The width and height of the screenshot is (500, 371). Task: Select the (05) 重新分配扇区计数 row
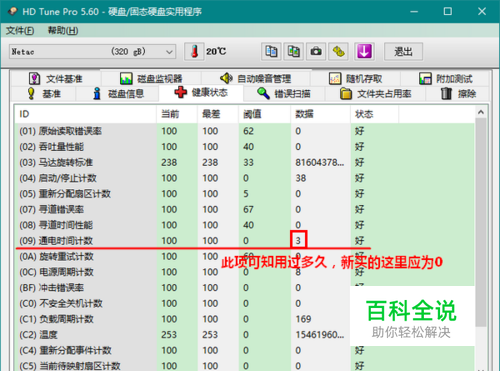(245, 194)
